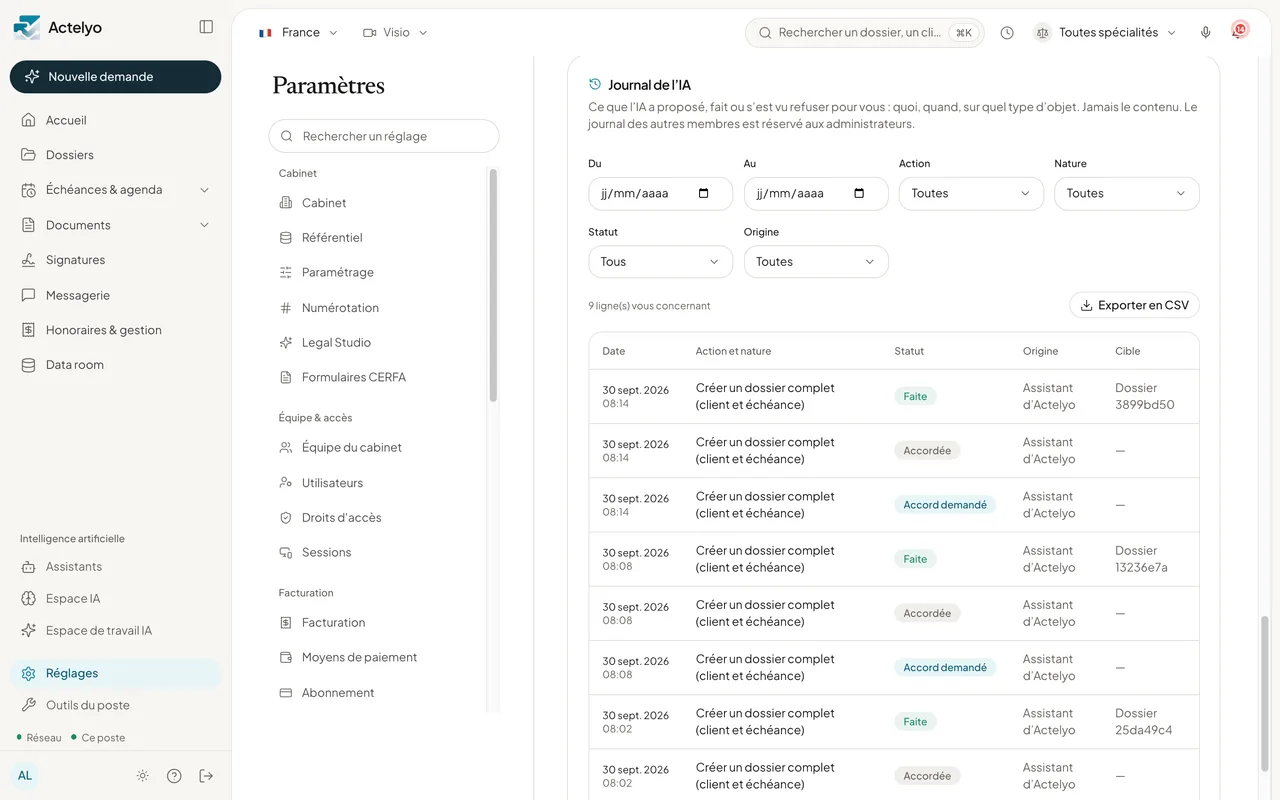Screen dimensions: 1280x800
Task: Open Réglages in sidebar
Action: click(116, 674)
